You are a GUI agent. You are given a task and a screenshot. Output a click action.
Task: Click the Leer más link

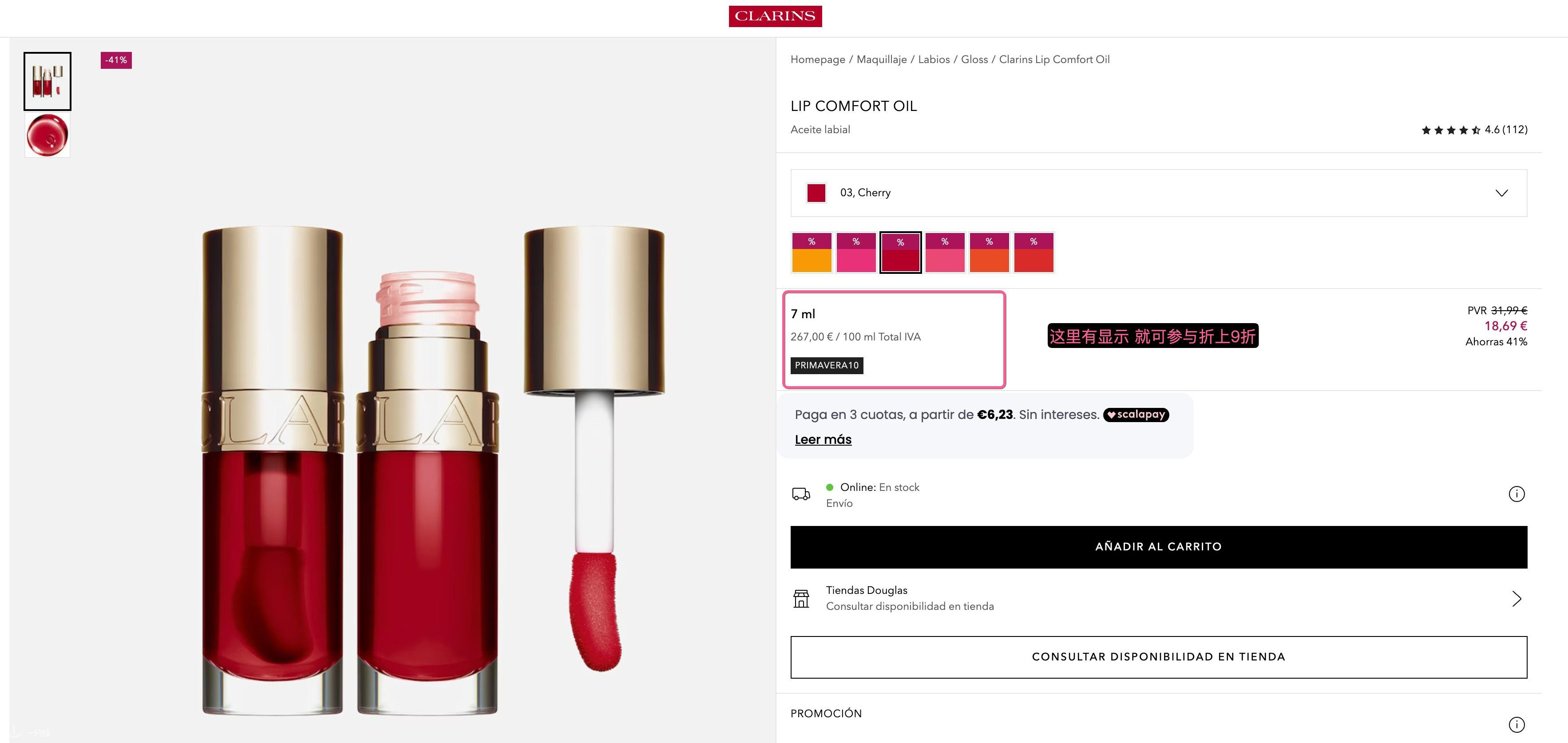point(823,440)
